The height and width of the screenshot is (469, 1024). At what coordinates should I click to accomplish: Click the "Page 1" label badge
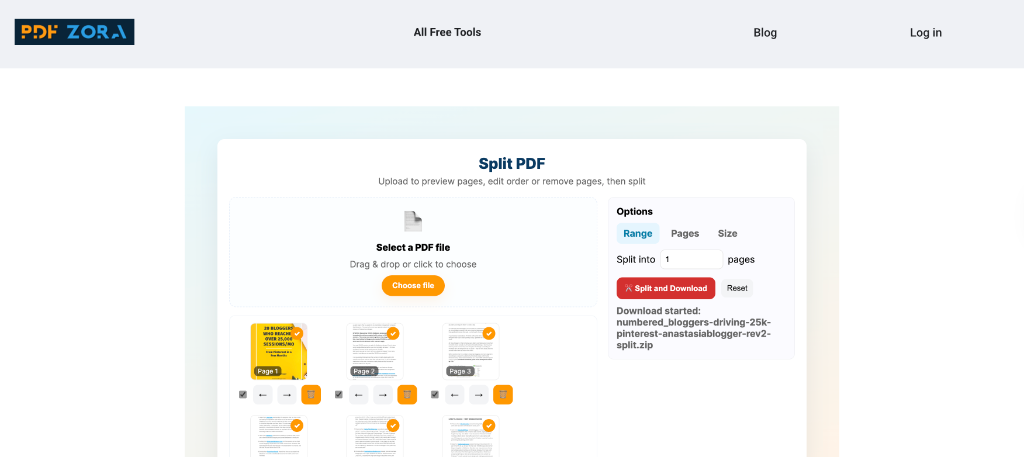point(268,371)
